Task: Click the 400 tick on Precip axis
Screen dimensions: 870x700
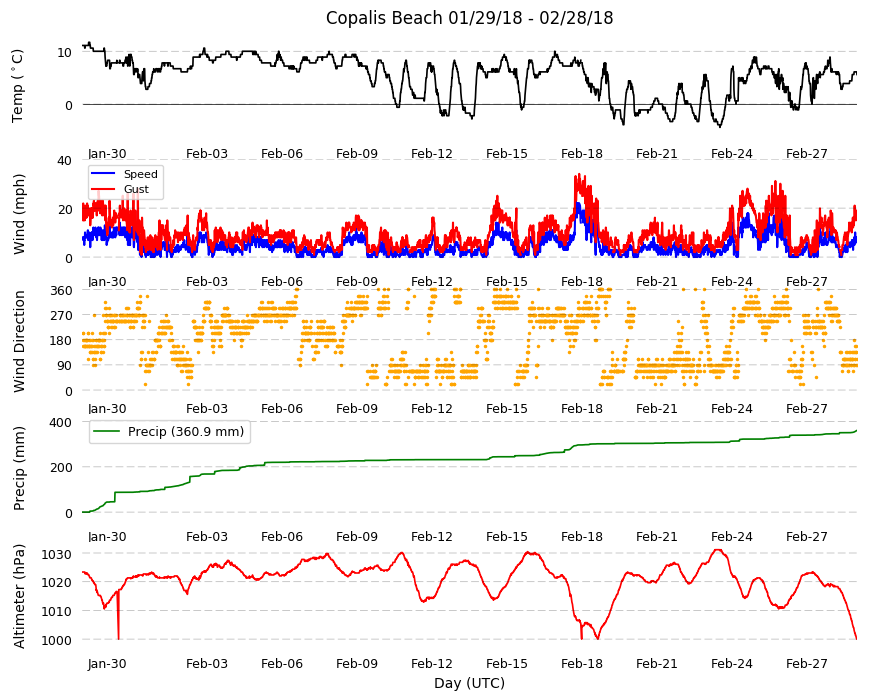Action: point(62,423)
